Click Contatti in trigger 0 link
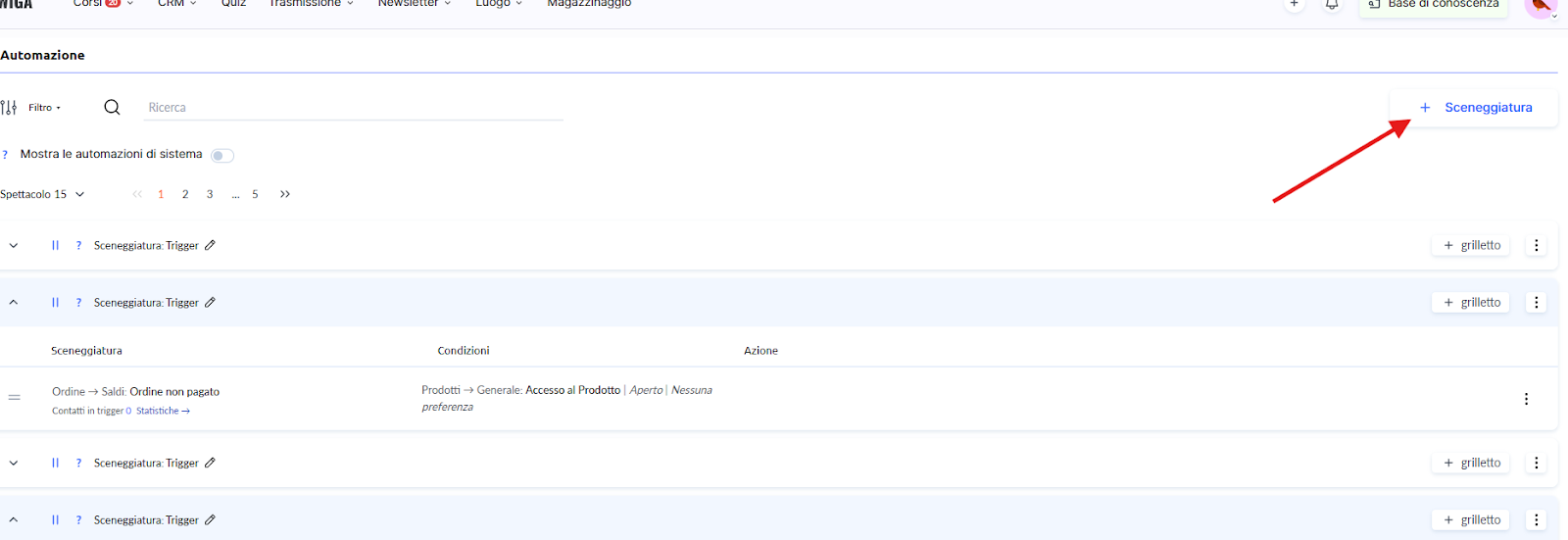Screen dimensions: 1568x540 point(91,412)
